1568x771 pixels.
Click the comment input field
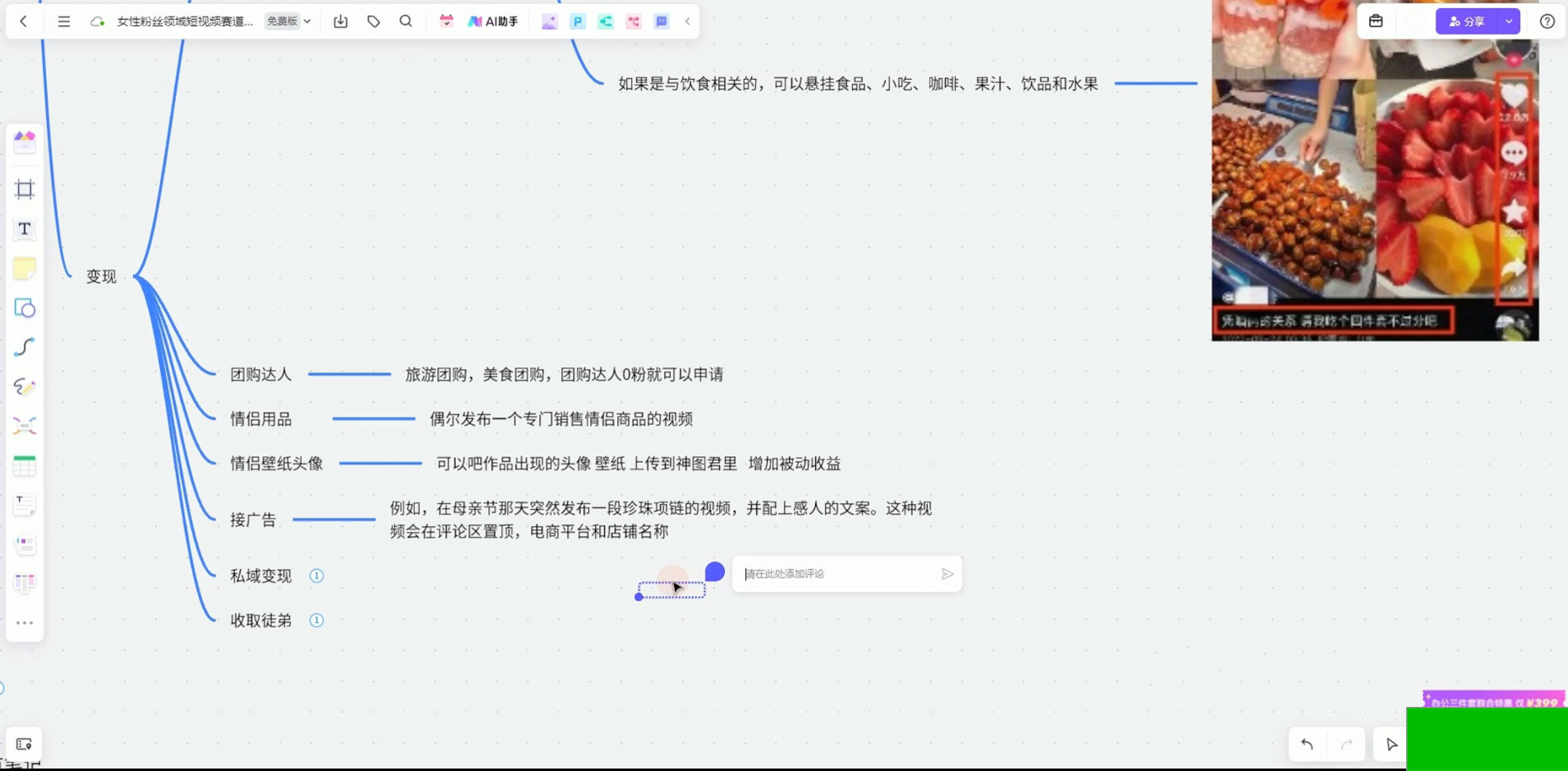(x=838, y=574)
